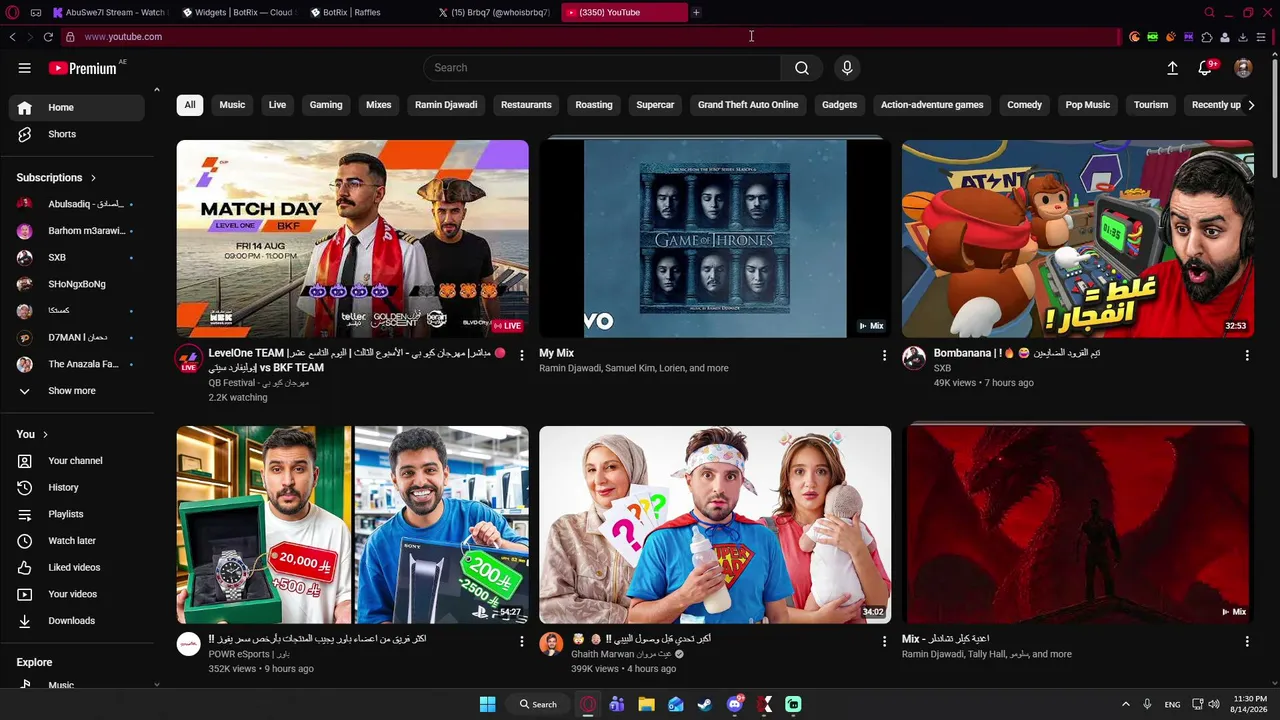Go back using the browser back arrow

pos(12,37)
